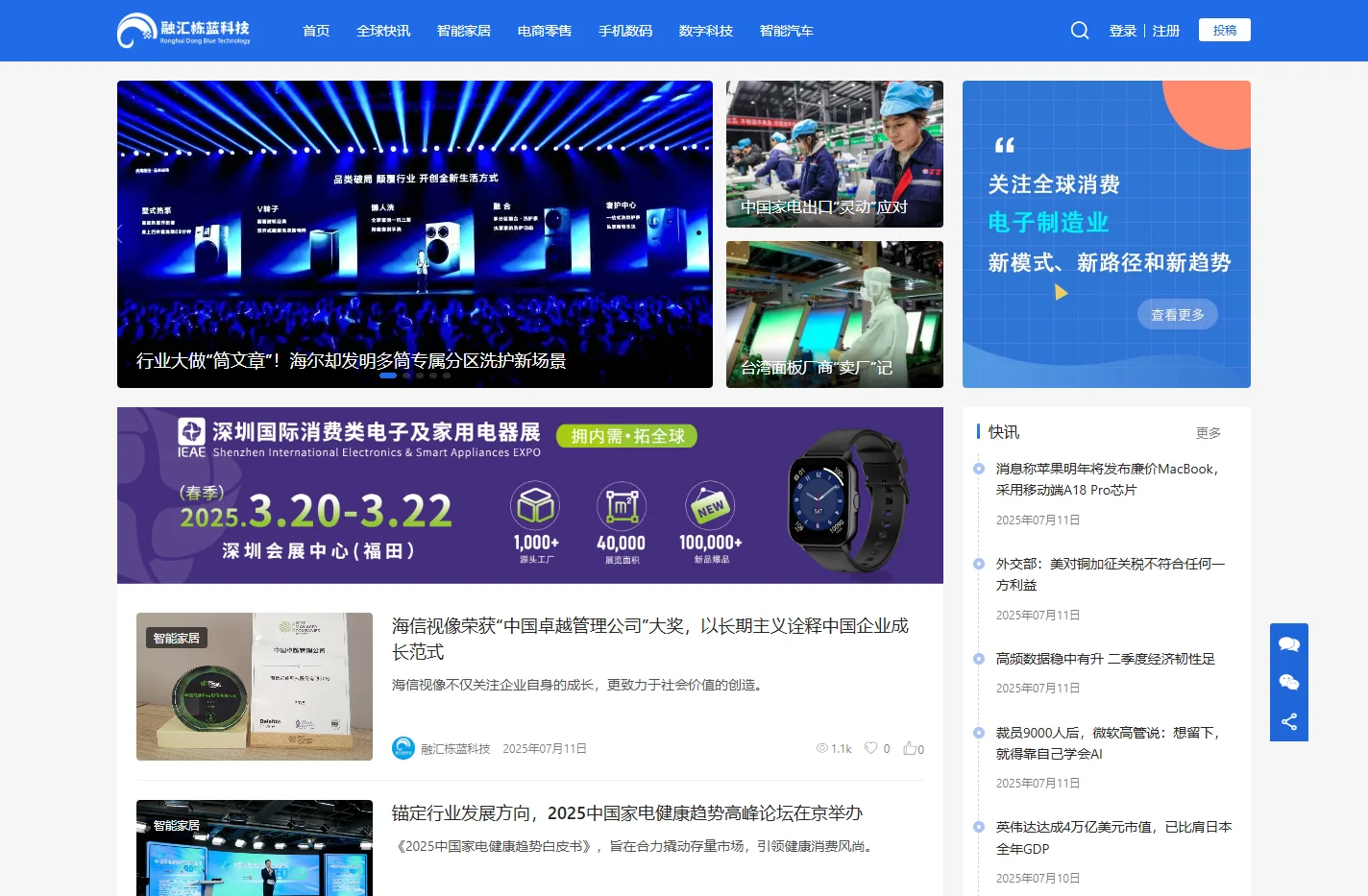Open news 外交部：美对铜加征关税
This screenshot has height=896, width=1368.
[1111, 574]
